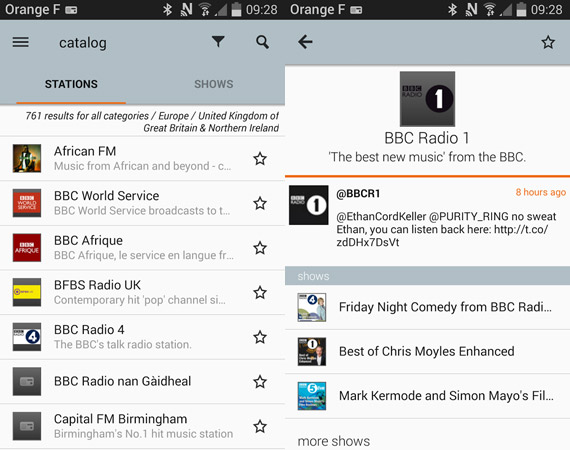
Task: Tap Mark Kermode and Simon Mayo artwork
Action: pyautogui.click(x=312, y=396)
